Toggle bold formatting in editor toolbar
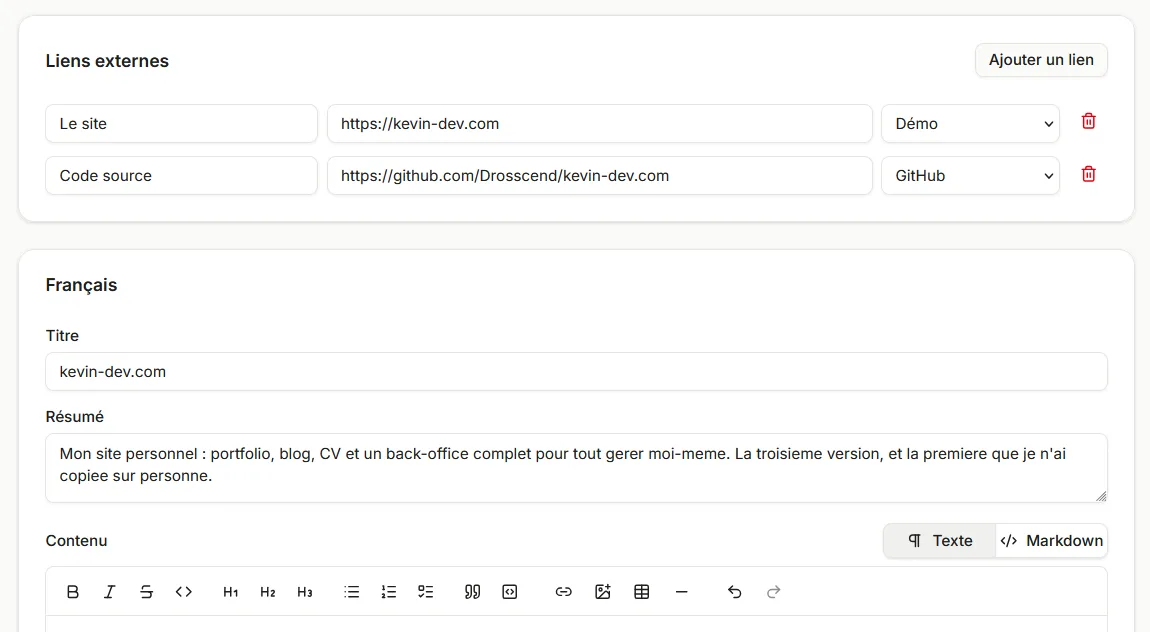The width and height of the screenshot is (1150, 632). [73, 592]
